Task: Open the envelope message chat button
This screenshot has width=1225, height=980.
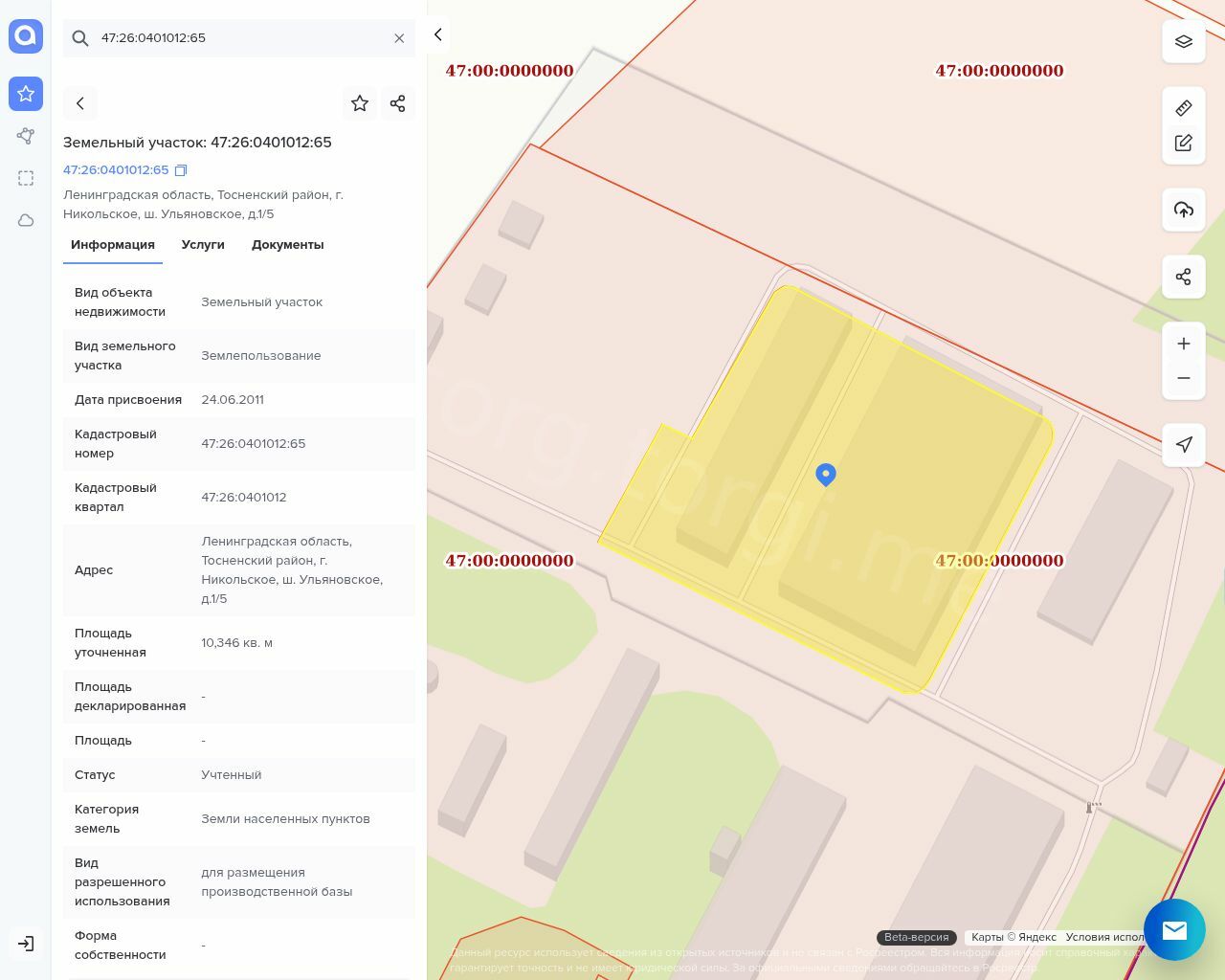Action: [1173, 929]
